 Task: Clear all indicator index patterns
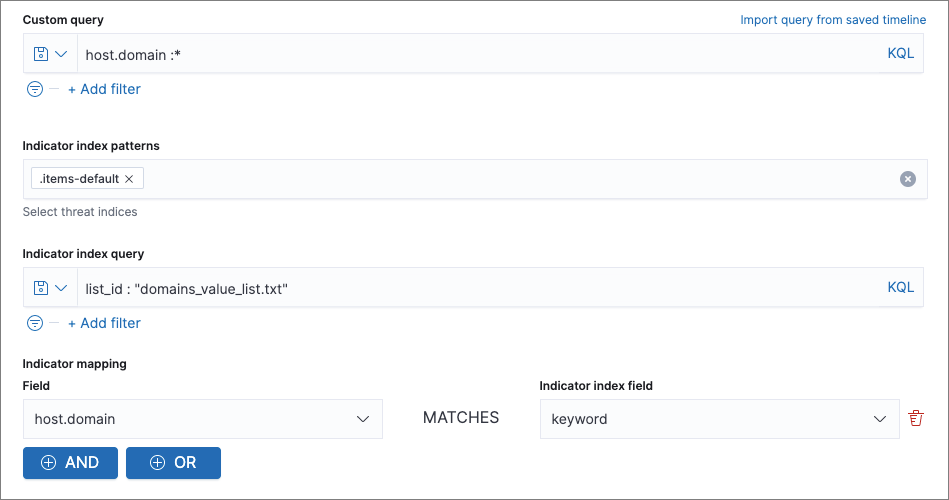tap(907, 179)
